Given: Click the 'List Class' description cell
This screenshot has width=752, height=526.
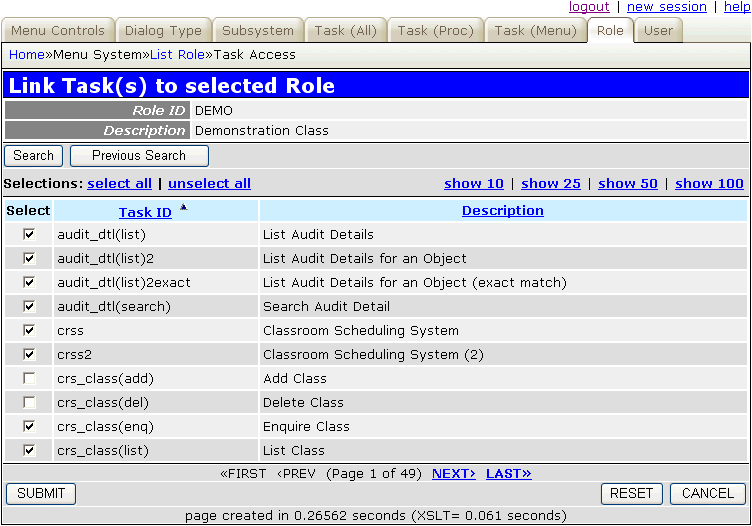Looking at the screenshot, I should 503,450.
